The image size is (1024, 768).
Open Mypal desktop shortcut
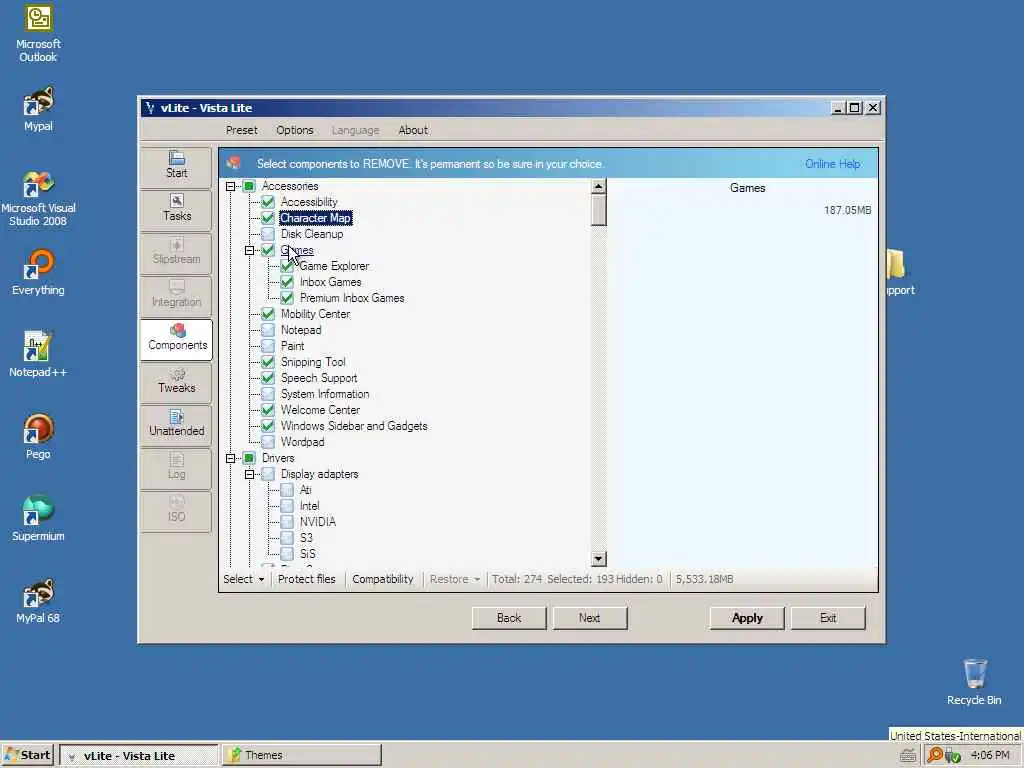(x=38, y=109)
